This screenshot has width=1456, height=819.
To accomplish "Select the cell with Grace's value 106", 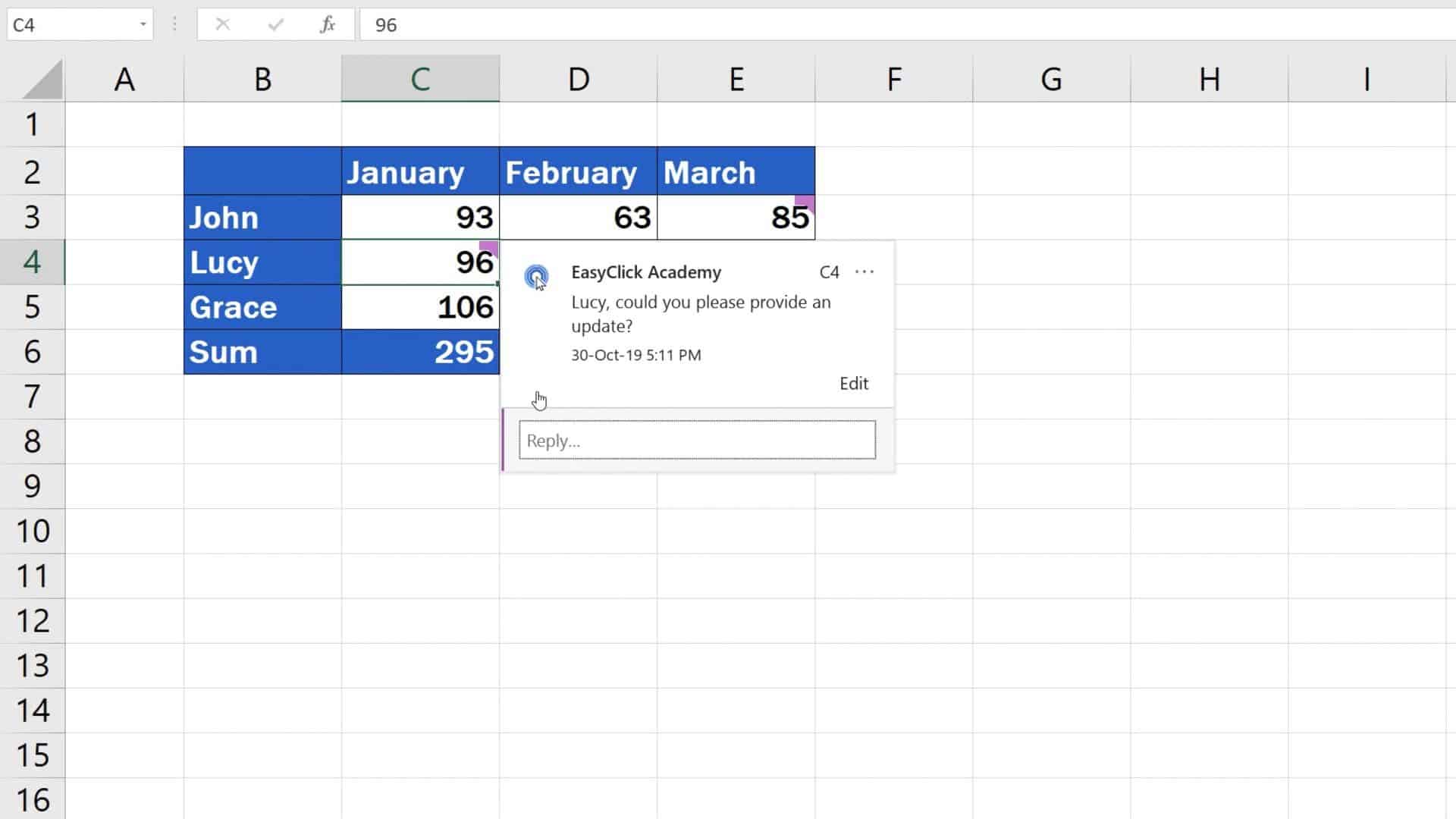I will 420,307.
